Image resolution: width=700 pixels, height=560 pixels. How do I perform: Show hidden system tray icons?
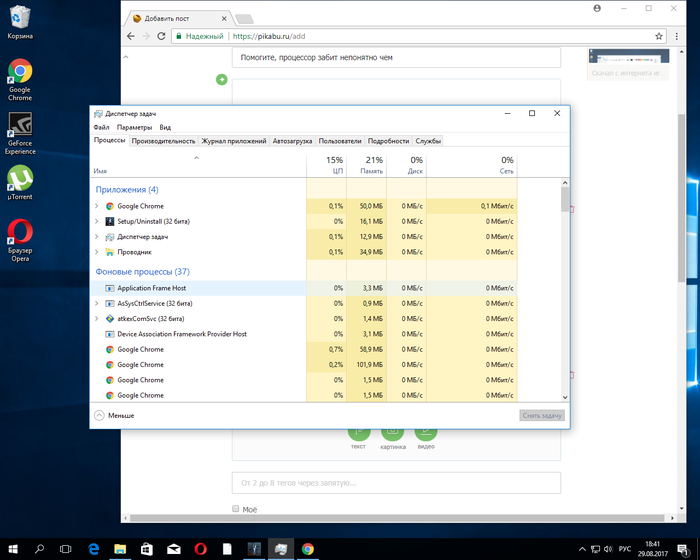[582, 549]
